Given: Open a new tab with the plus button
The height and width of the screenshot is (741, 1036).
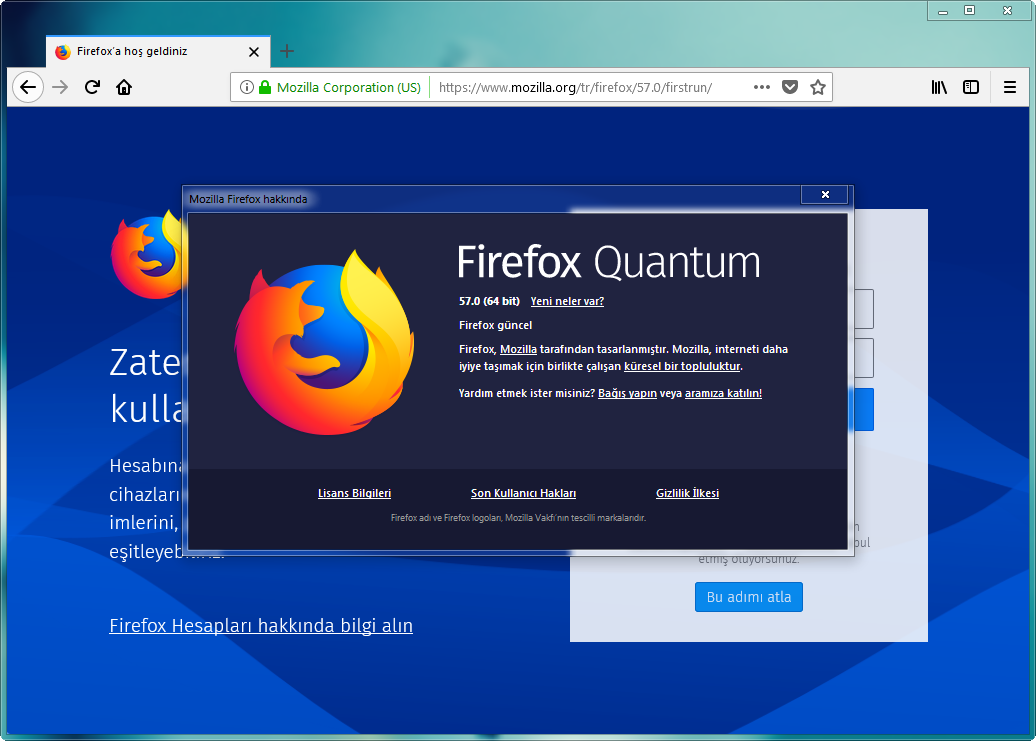Looking at the screenshot, I should pyautogui.click(x=287, y=51).
